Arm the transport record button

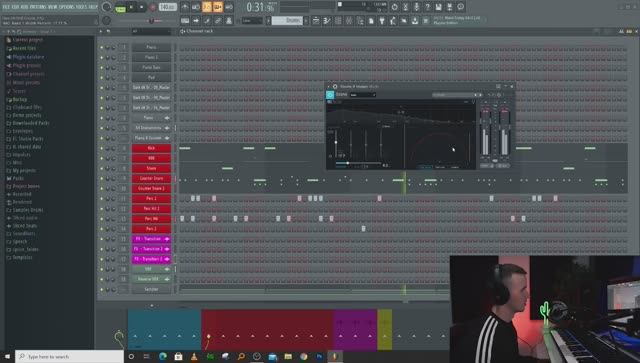[x=153, y=7]
